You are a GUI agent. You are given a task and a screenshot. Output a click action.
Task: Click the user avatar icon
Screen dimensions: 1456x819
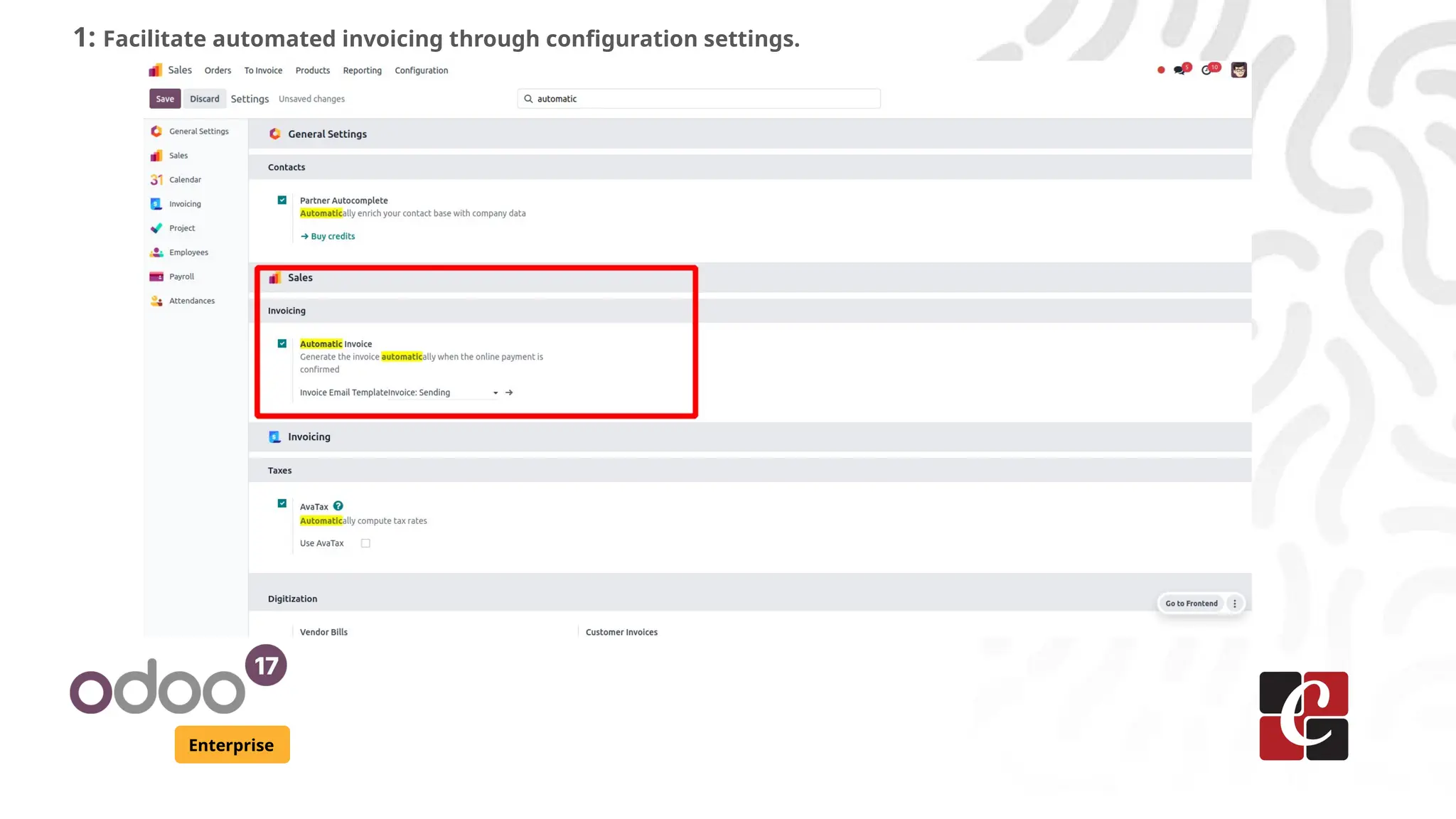pos(1238,70)
